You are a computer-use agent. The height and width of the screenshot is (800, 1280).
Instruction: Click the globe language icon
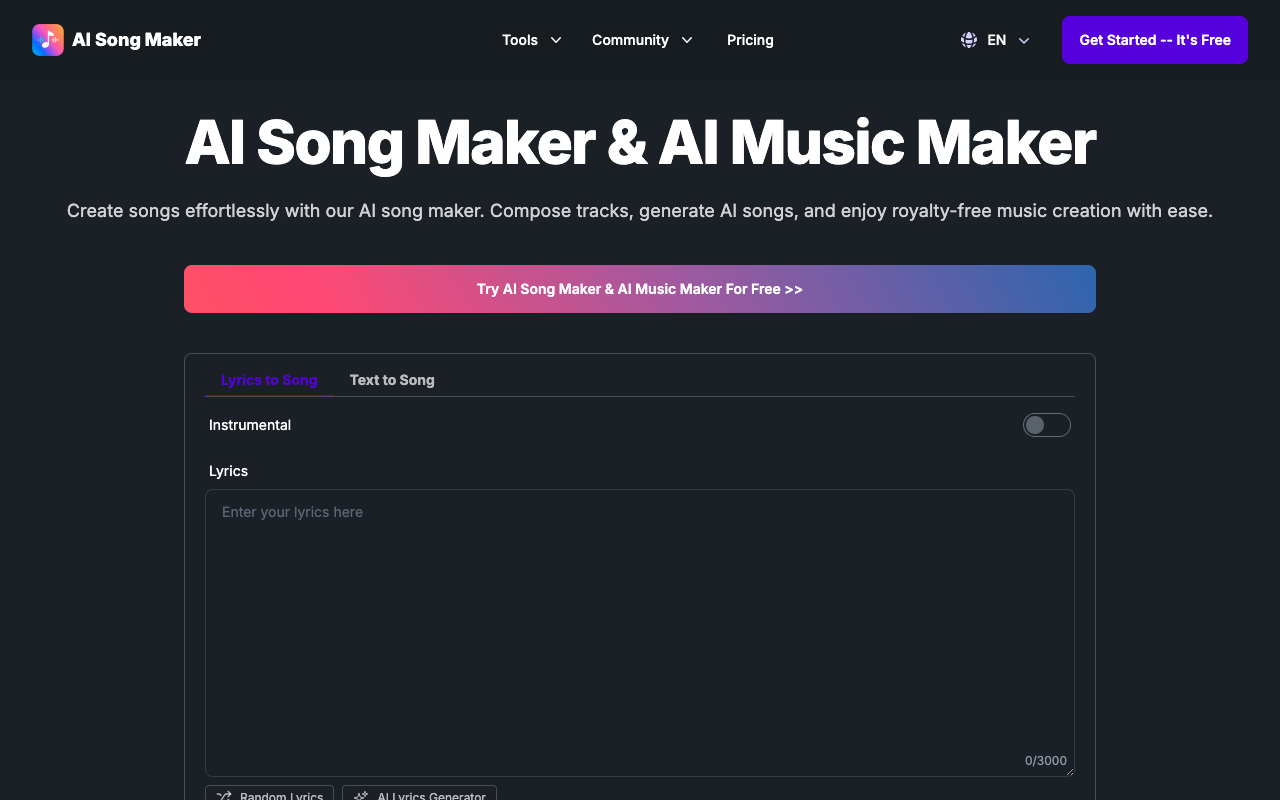pos(969,40)
